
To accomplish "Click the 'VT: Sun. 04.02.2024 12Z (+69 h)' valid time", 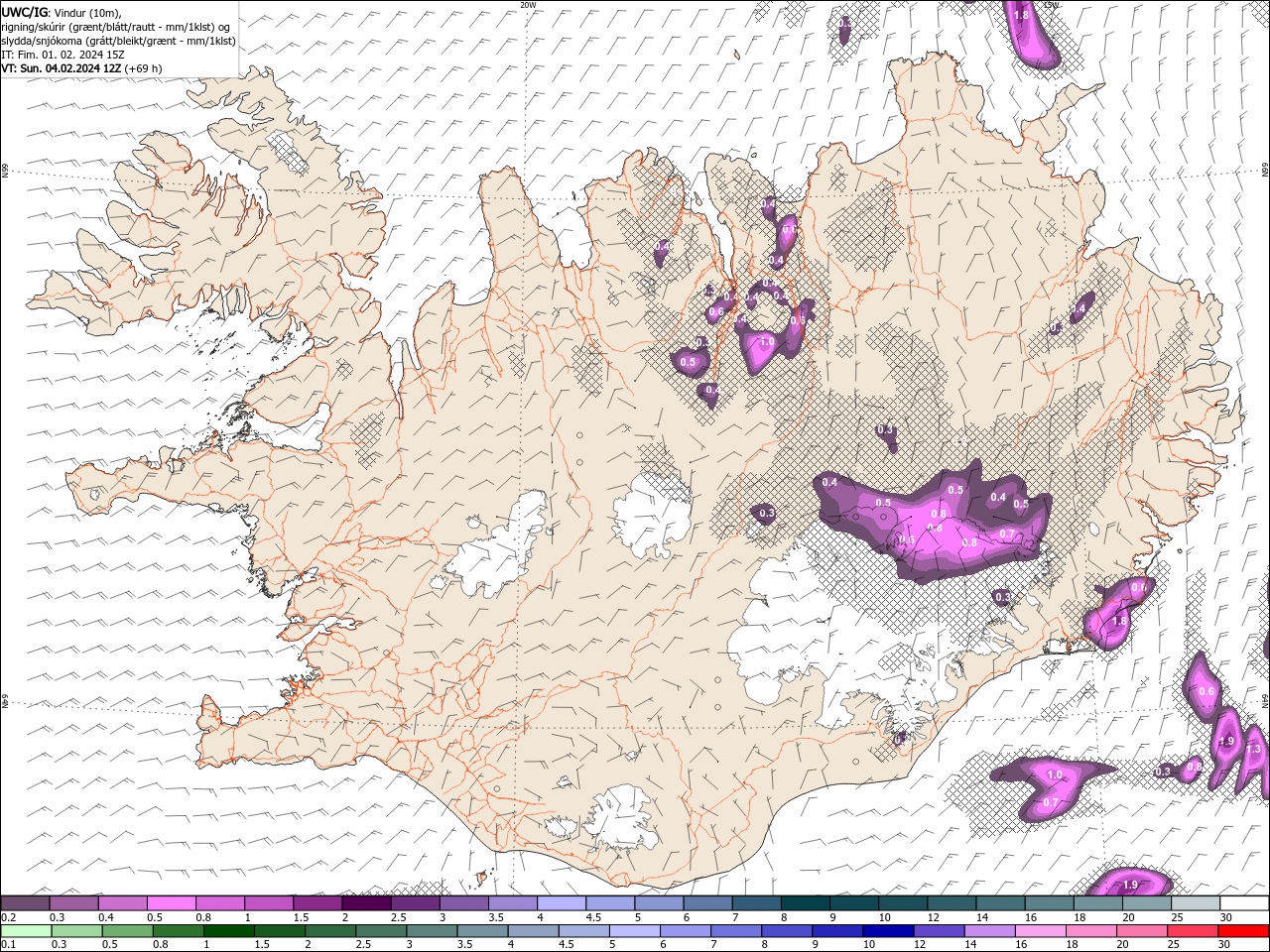I will click(x=81, y=68).
